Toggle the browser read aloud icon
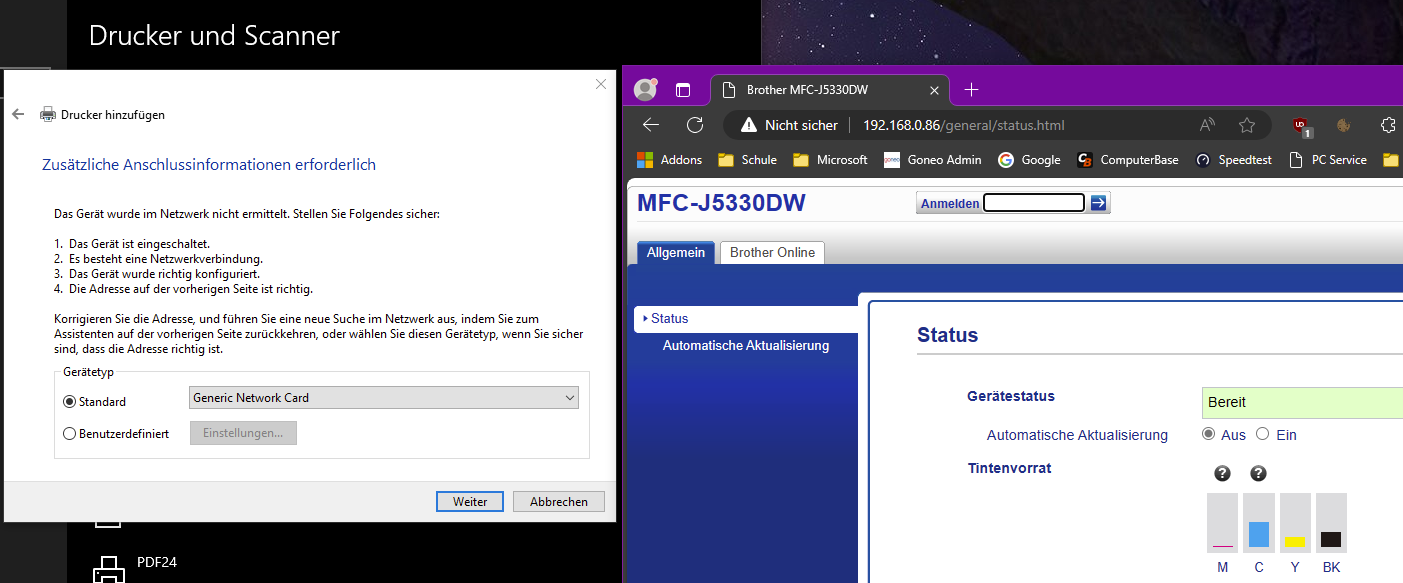Image resolution: width=1403 pixels, height=583 pixels. tap(1207, 125)
